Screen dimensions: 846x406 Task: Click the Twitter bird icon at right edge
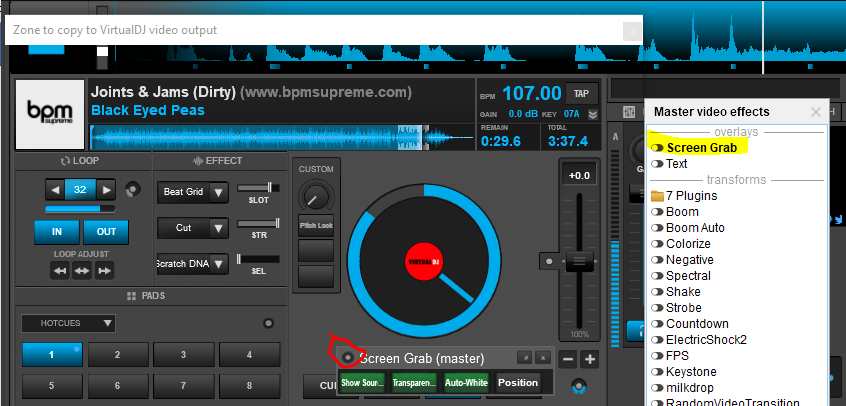(x=838, y=219)
